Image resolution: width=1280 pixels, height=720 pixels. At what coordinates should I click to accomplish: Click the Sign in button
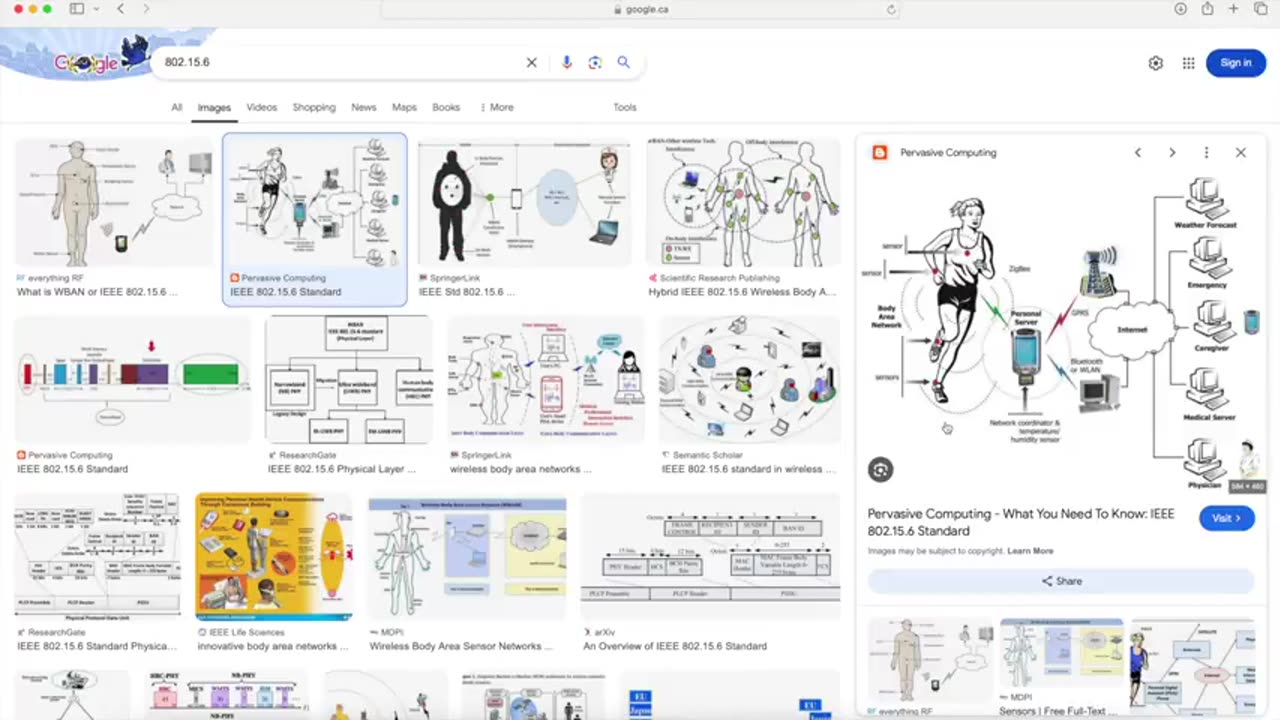coord(1235,63)
